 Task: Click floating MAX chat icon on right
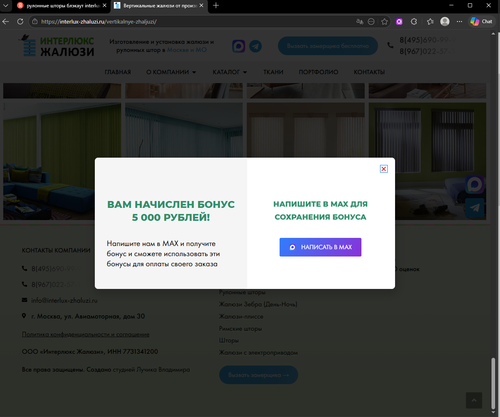pos(475,185)
